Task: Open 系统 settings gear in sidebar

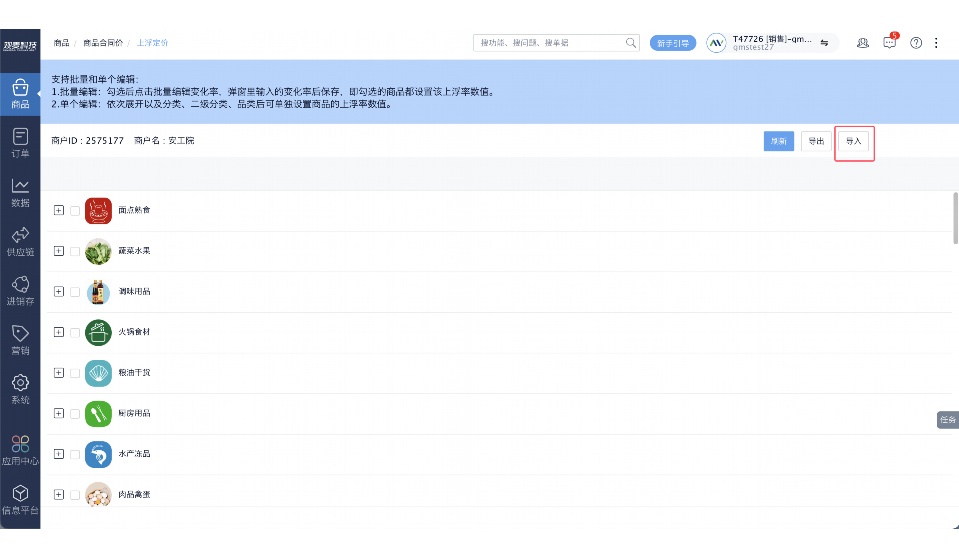Action: [20, 388]
